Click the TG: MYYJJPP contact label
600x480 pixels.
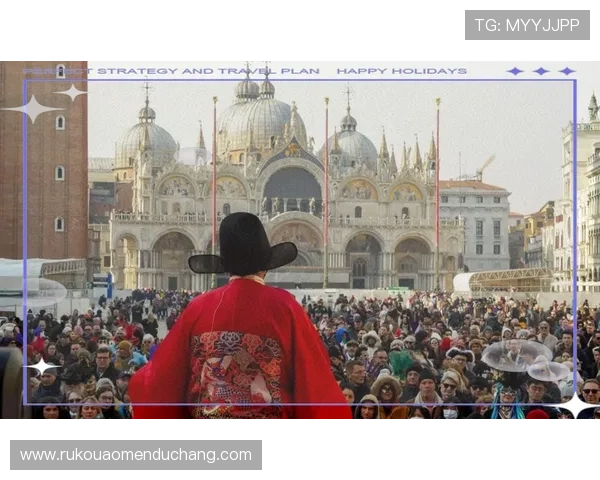[x=527, y=25]
